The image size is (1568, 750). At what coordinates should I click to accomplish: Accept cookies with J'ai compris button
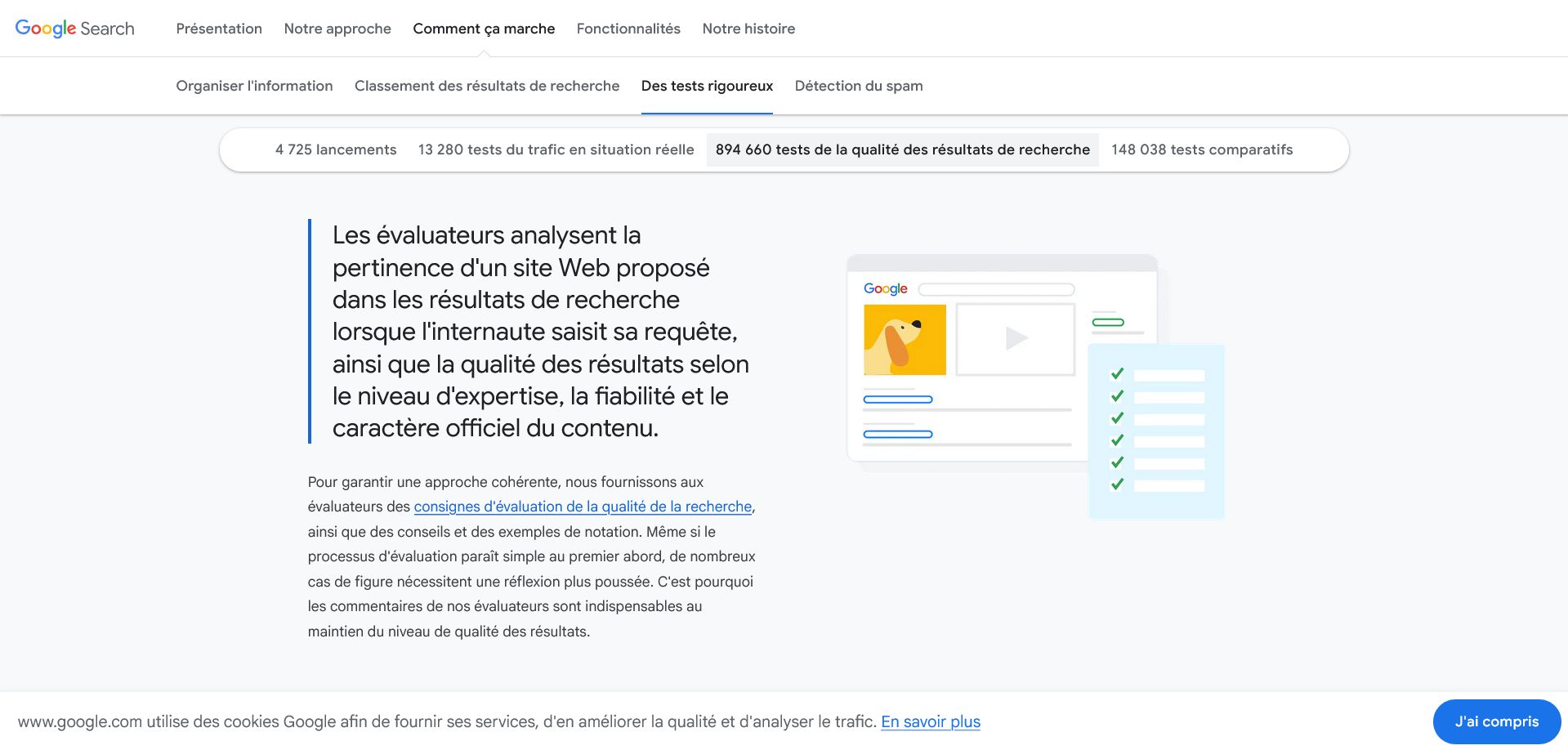point(1497,721)
